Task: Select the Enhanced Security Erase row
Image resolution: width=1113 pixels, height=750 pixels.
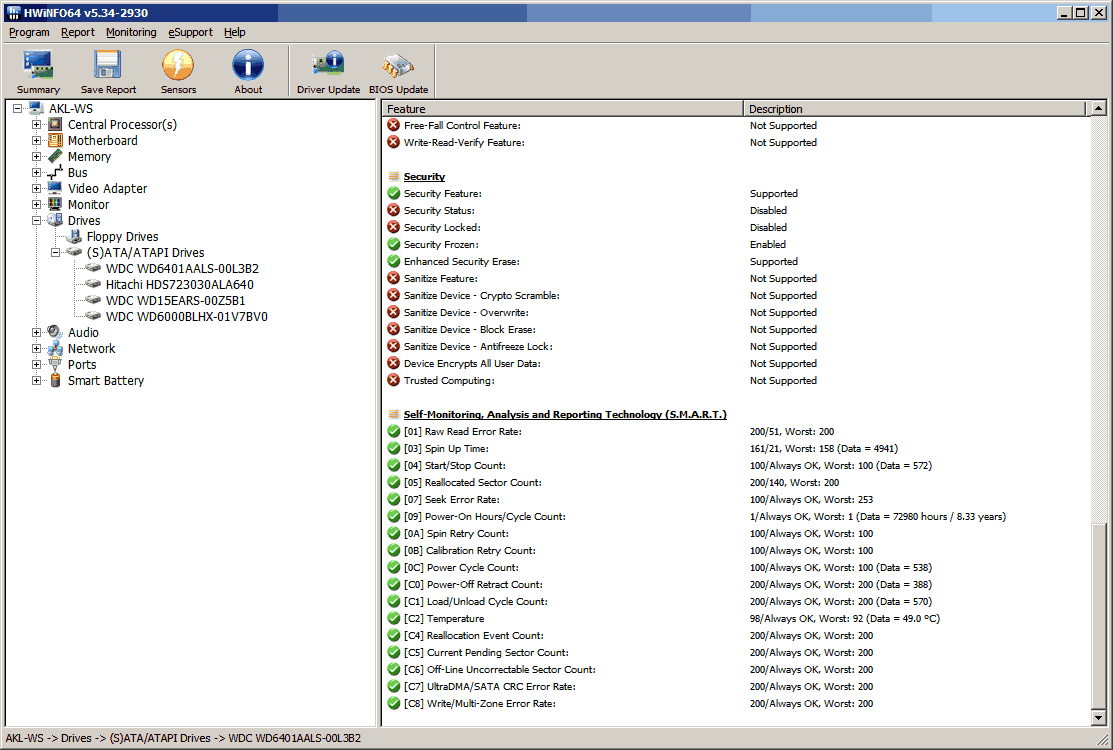Action: click(x=735, y=261)
